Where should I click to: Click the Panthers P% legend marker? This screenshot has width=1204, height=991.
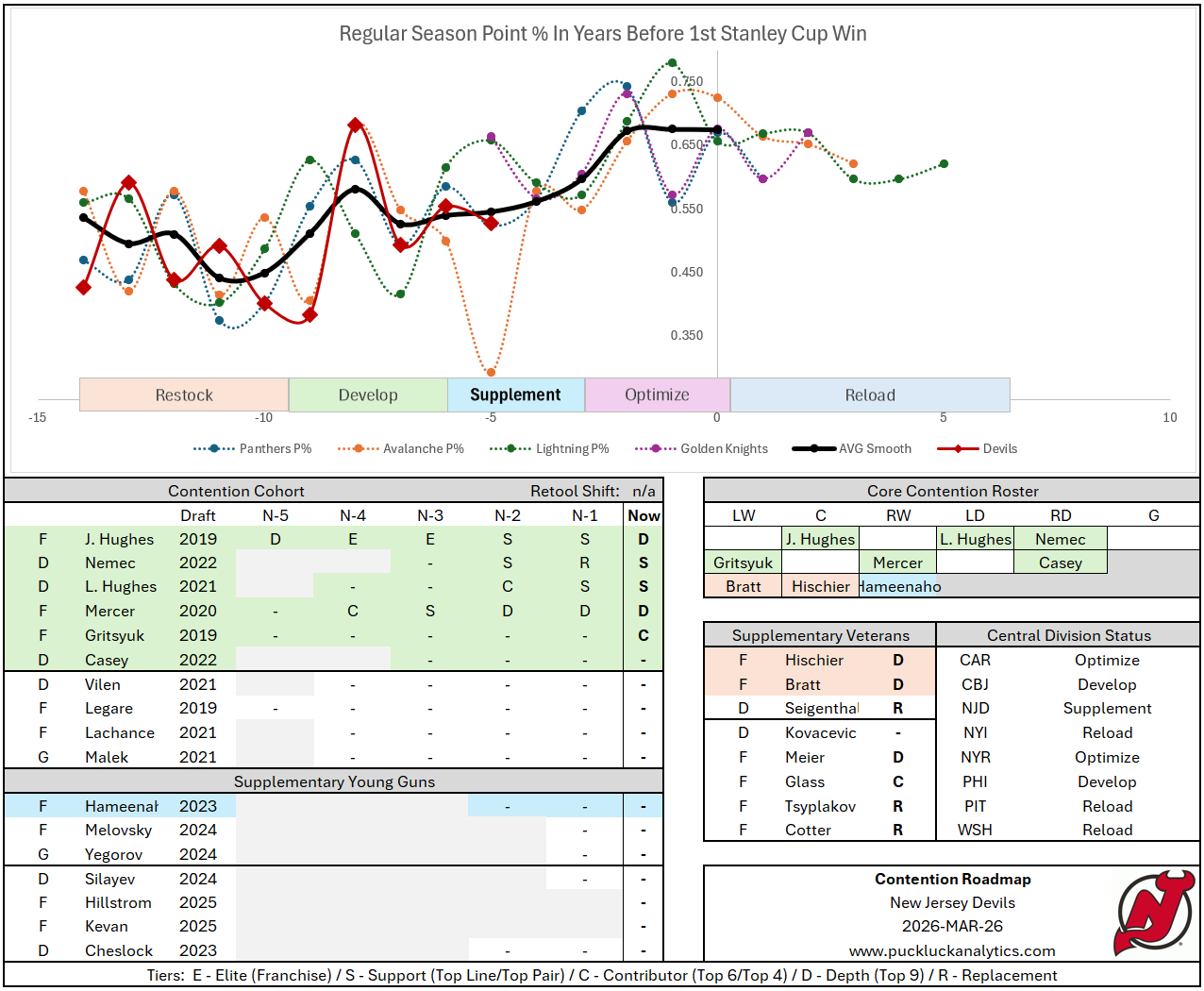tap(214, 449)
